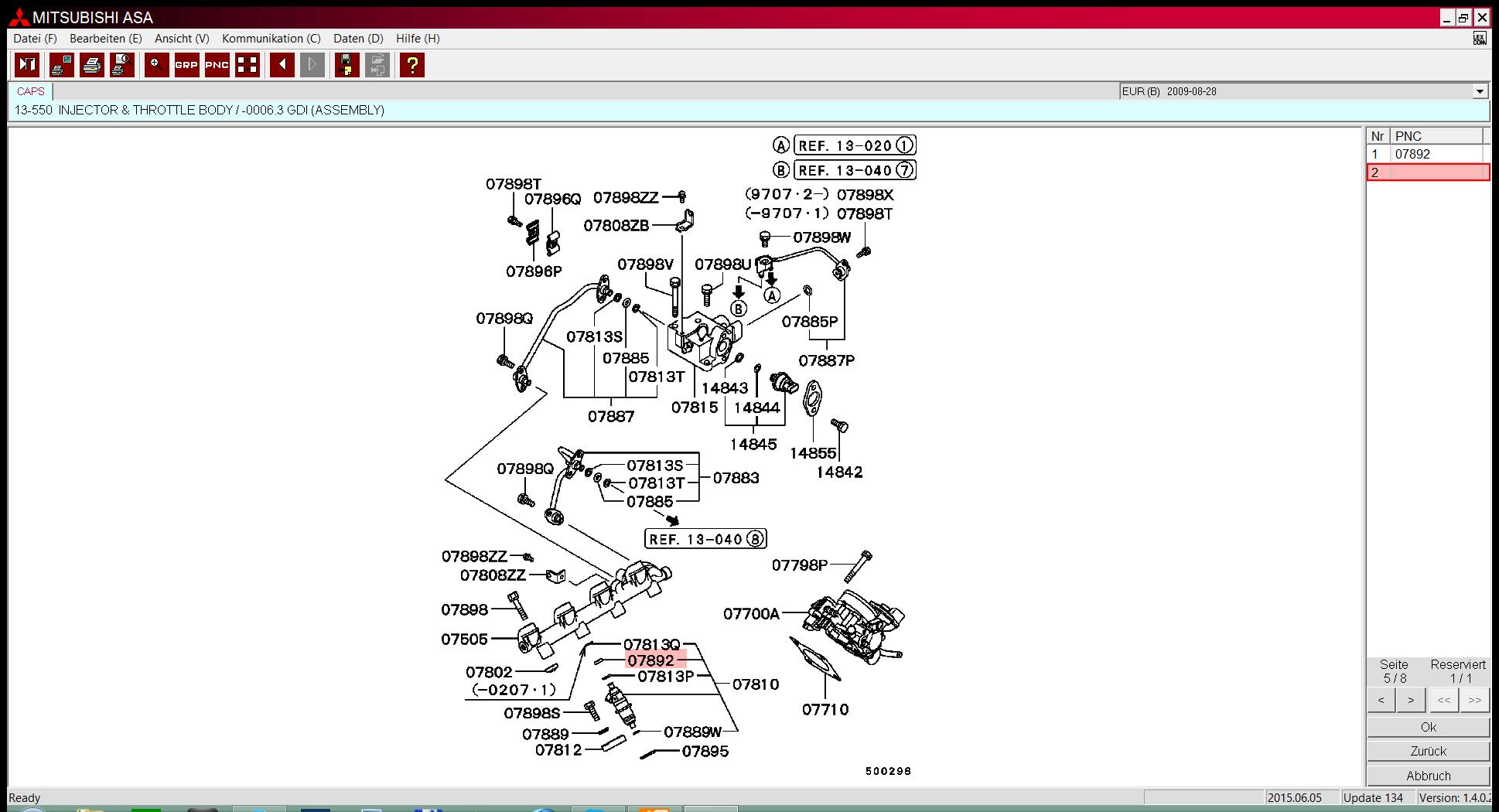
Task: Click the red back arrow icon
Action: point(282,65)
